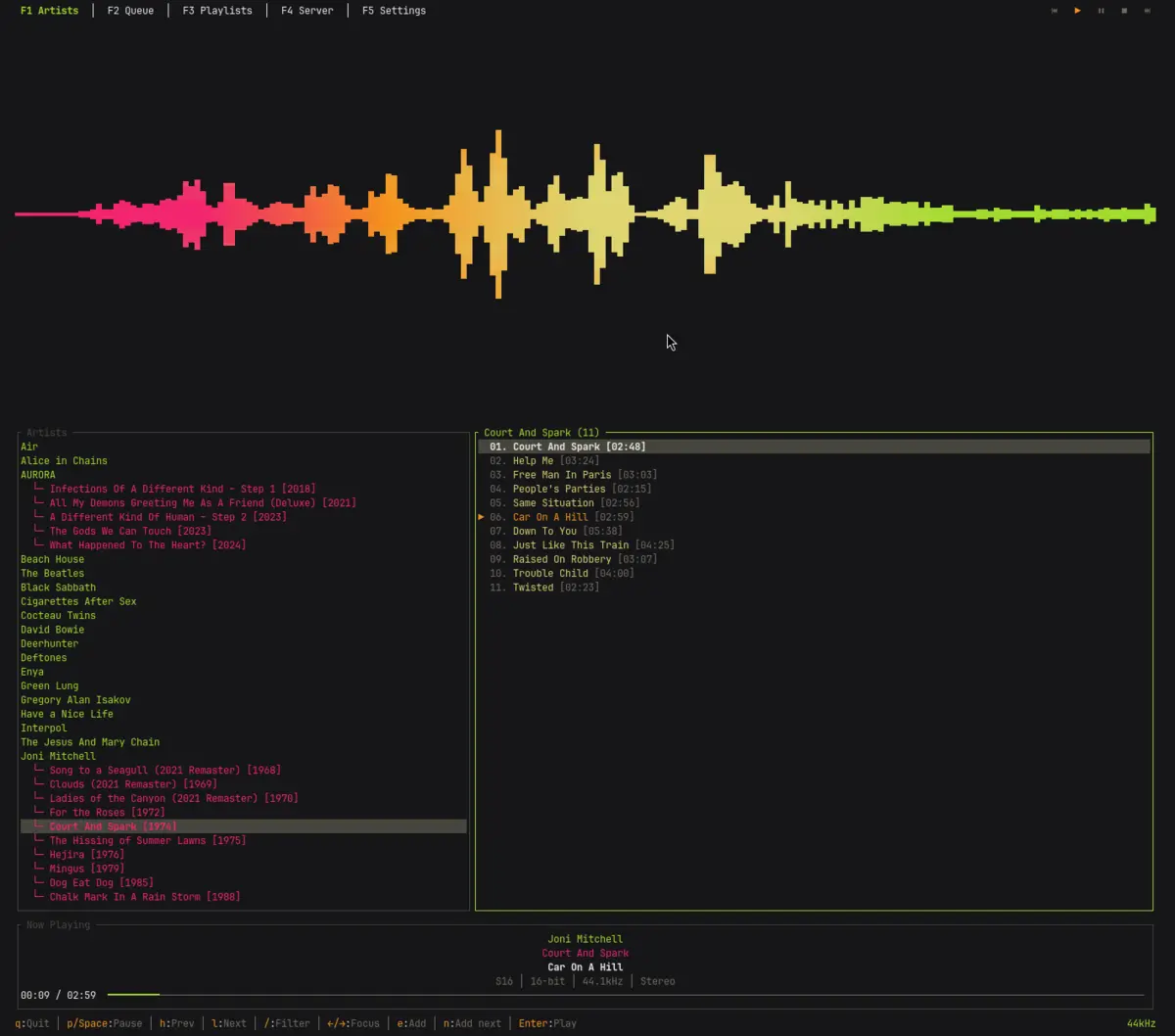Viewport: 1175px width, 1036px height.
Task: Select the Hejira [1976] album
Action: [86, 855]
